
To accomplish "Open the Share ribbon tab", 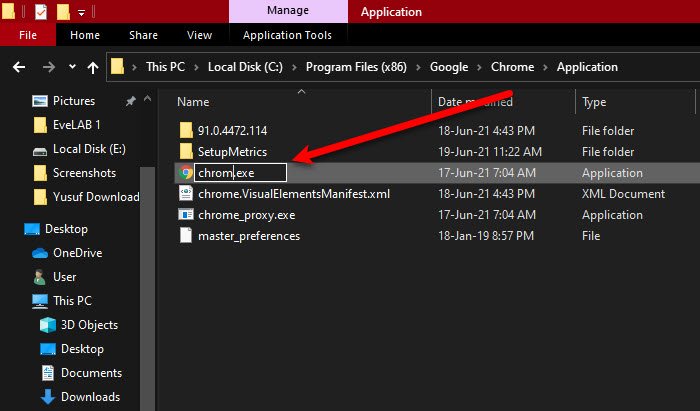I will coord(143,35).
